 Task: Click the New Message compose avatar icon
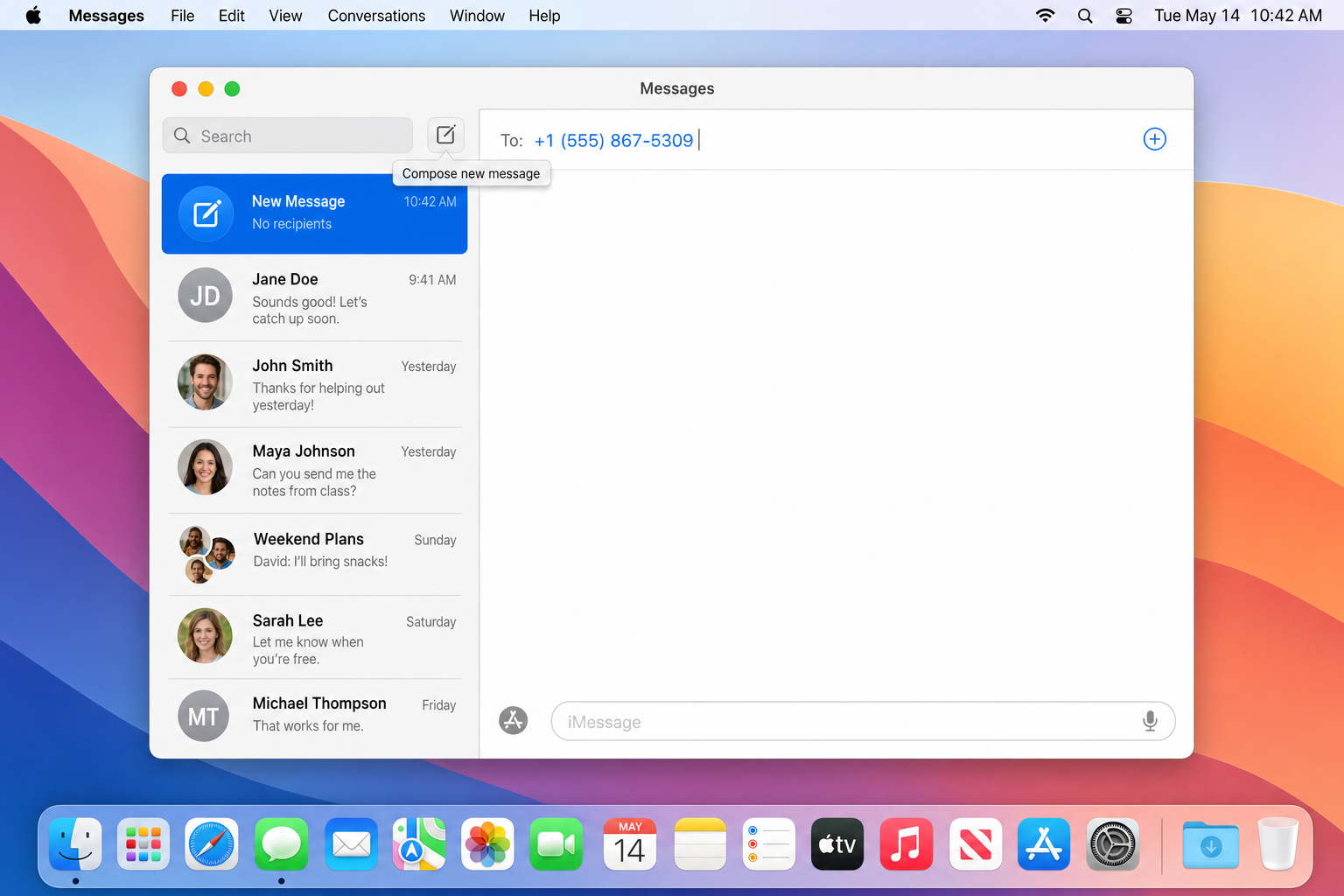[206, 213]
